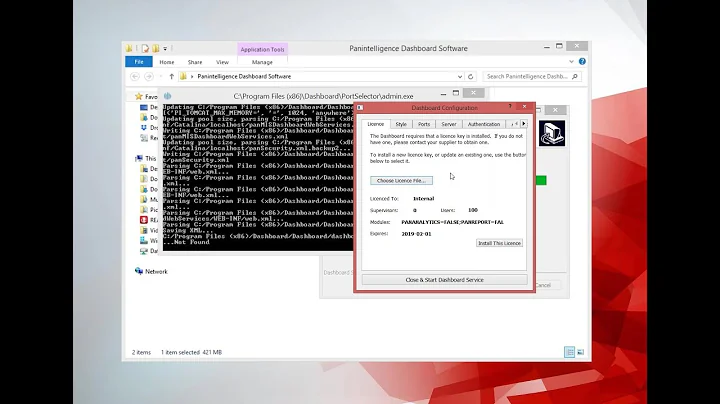720x404 pixels.
Task: Close the Dashboard Configuration dialog
Action: (524, 107)
